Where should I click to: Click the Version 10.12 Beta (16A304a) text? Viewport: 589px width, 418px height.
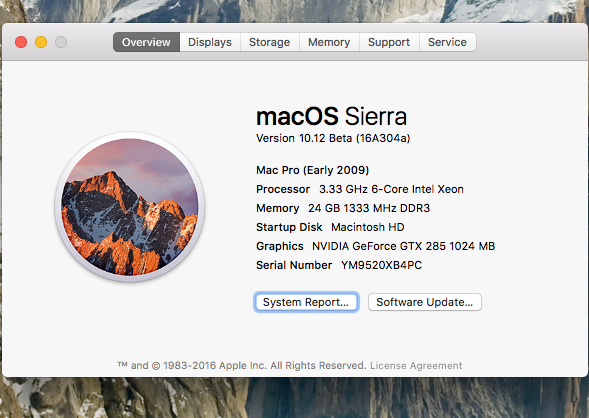(x=333, y=138)
